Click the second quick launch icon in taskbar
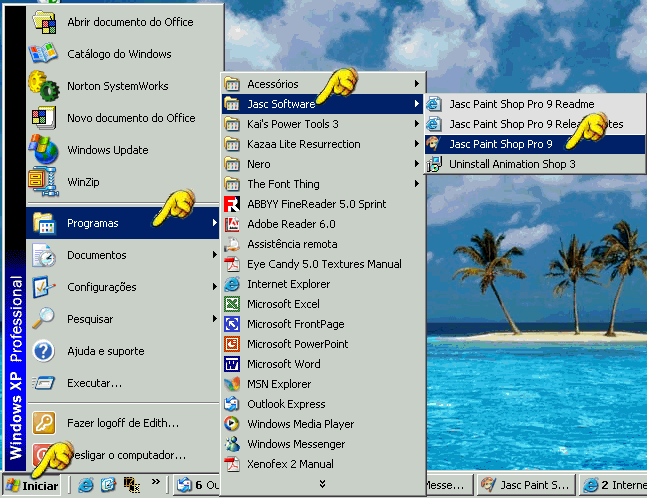 click(x=108, y=485)
